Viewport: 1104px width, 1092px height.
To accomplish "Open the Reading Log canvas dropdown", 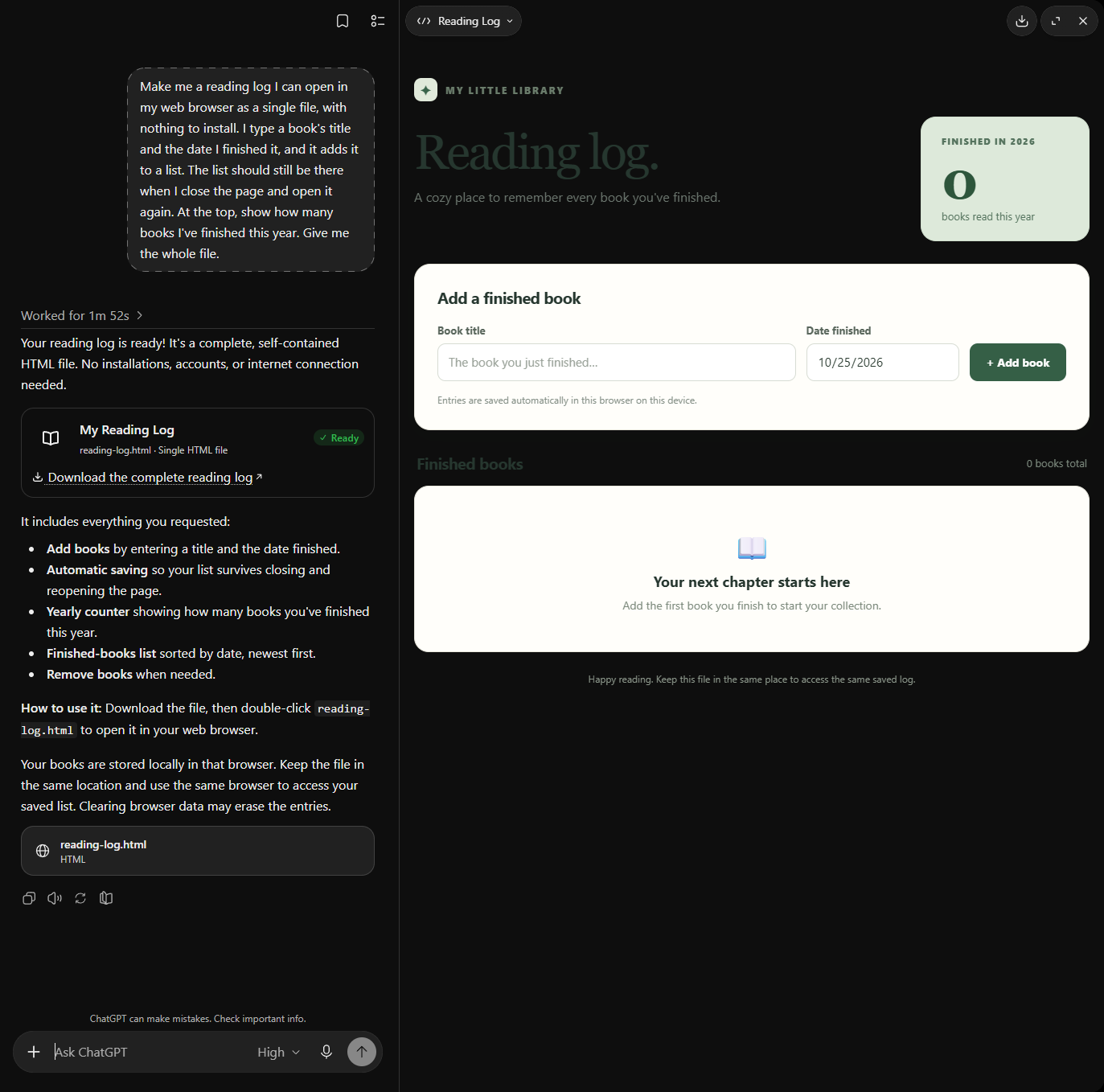I will (x=464, y=21).
